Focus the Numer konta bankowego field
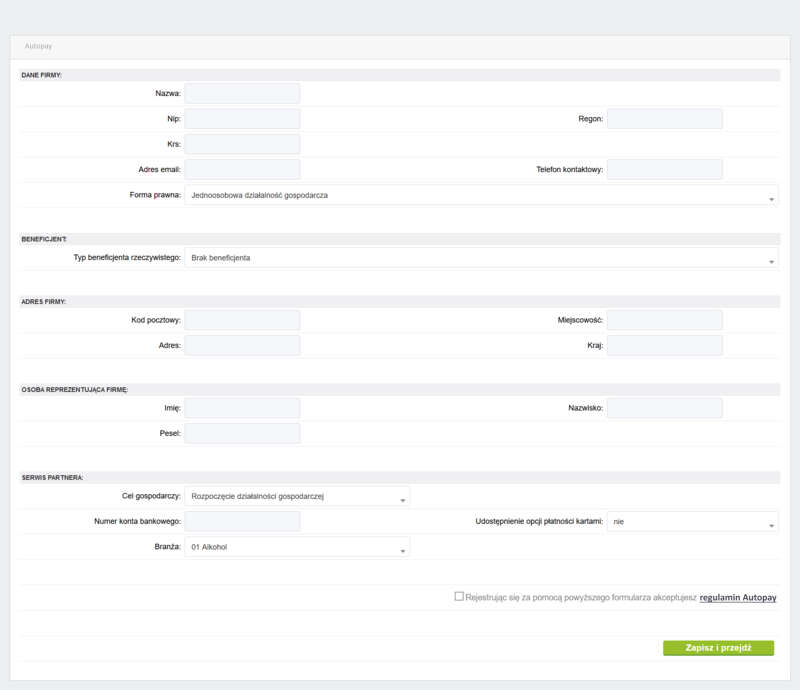Screen dimensions: 800x690 pos(242,522)
